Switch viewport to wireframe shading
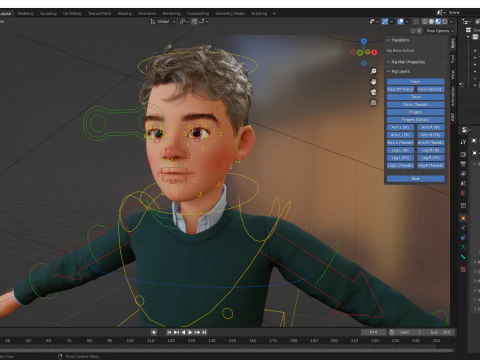 (425, 22)
